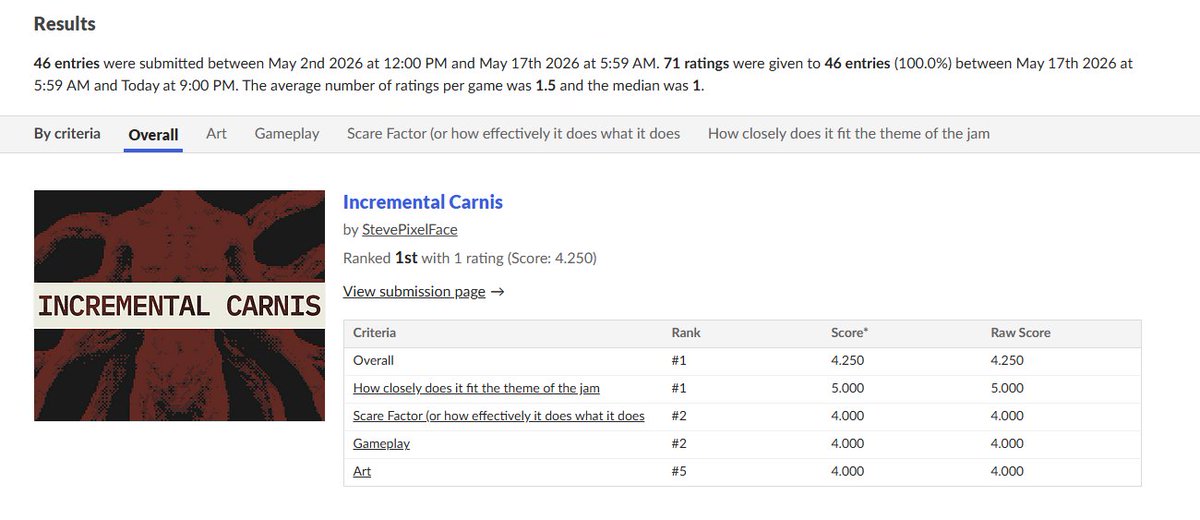Viewport: 1200px width, 520px height.
Task: Open the theme fit results tab
Action: (849, 133)
